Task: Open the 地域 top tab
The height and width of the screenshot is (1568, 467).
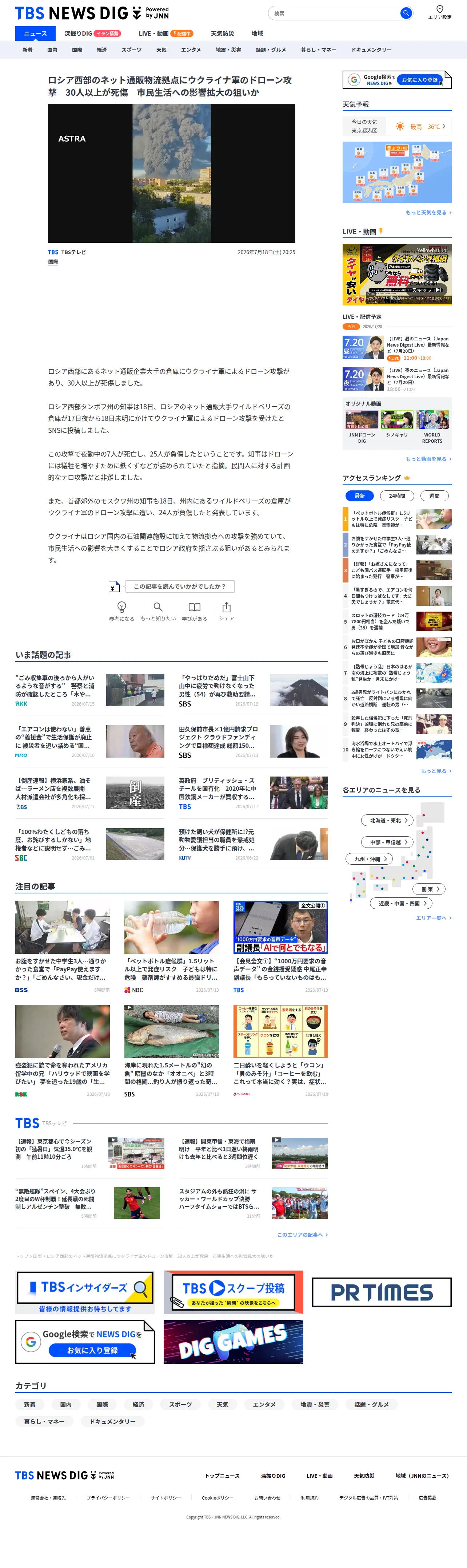Action: 257,33
